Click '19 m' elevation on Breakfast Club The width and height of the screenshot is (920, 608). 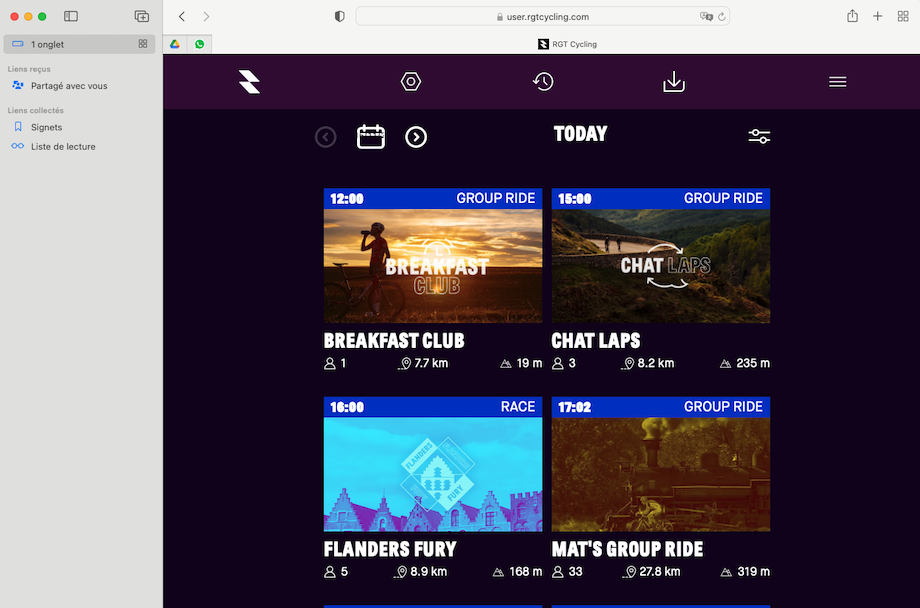(x=529, y=363)
